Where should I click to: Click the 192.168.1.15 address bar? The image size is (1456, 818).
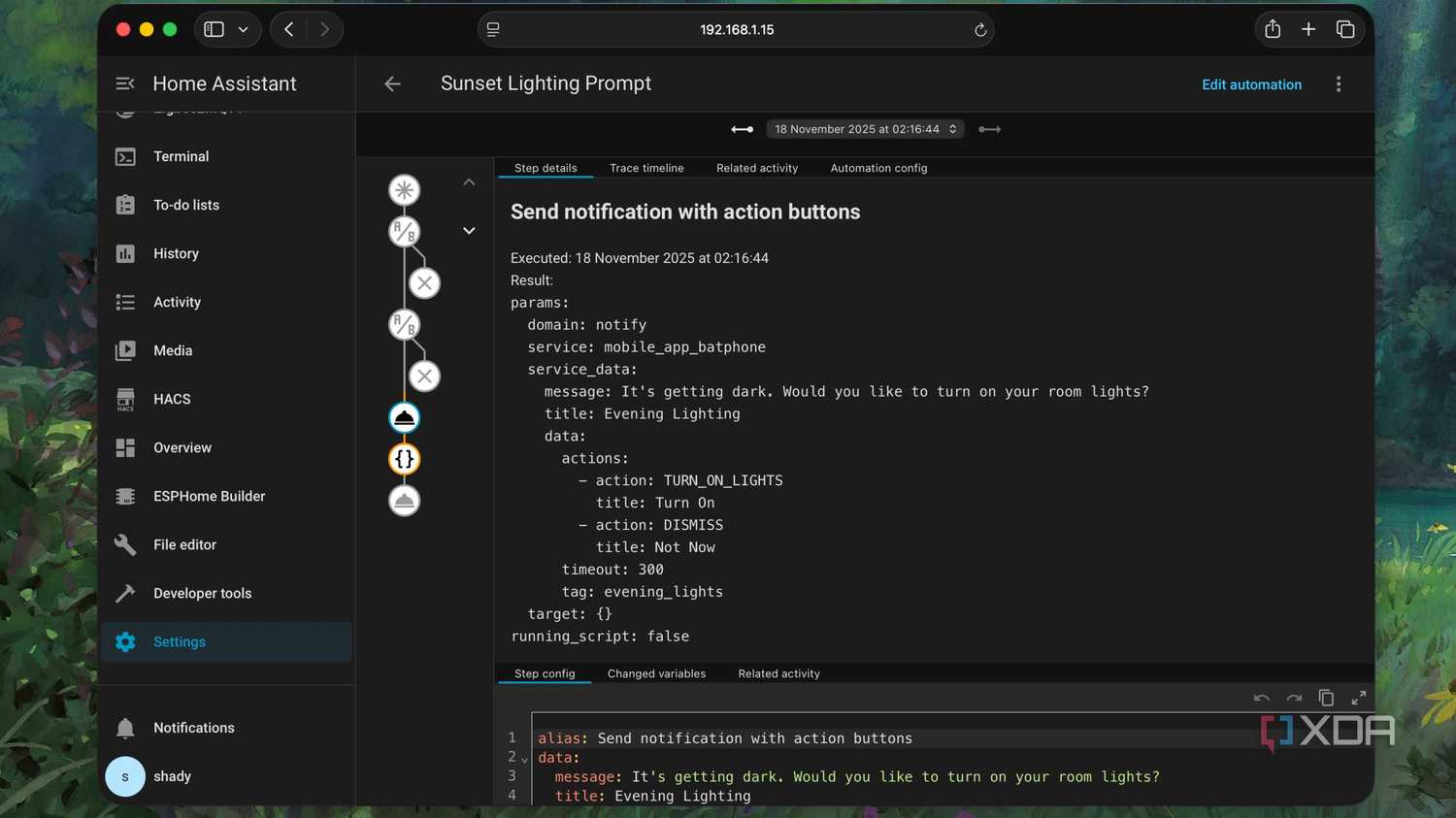pos(736,30)
